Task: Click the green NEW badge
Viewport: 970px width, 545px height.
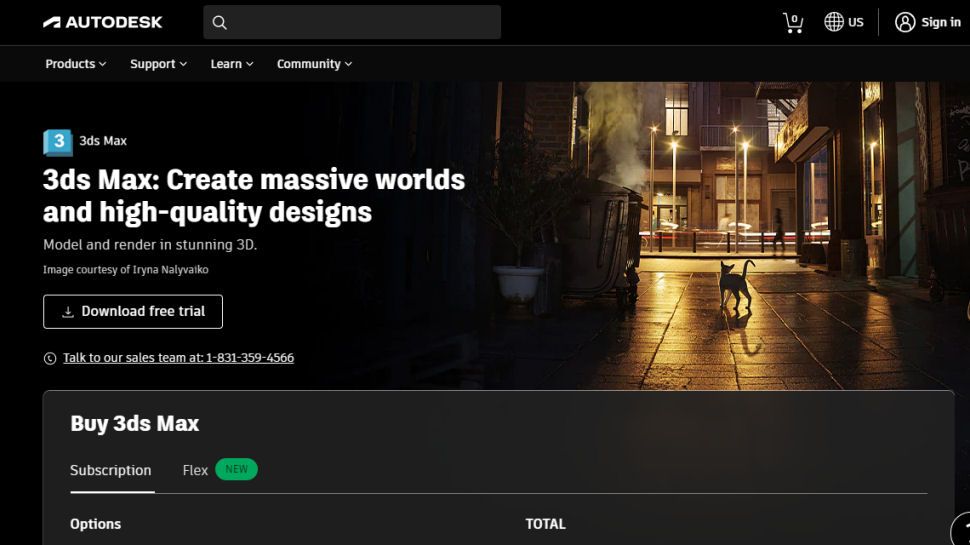Action: [x=236, y=470]
